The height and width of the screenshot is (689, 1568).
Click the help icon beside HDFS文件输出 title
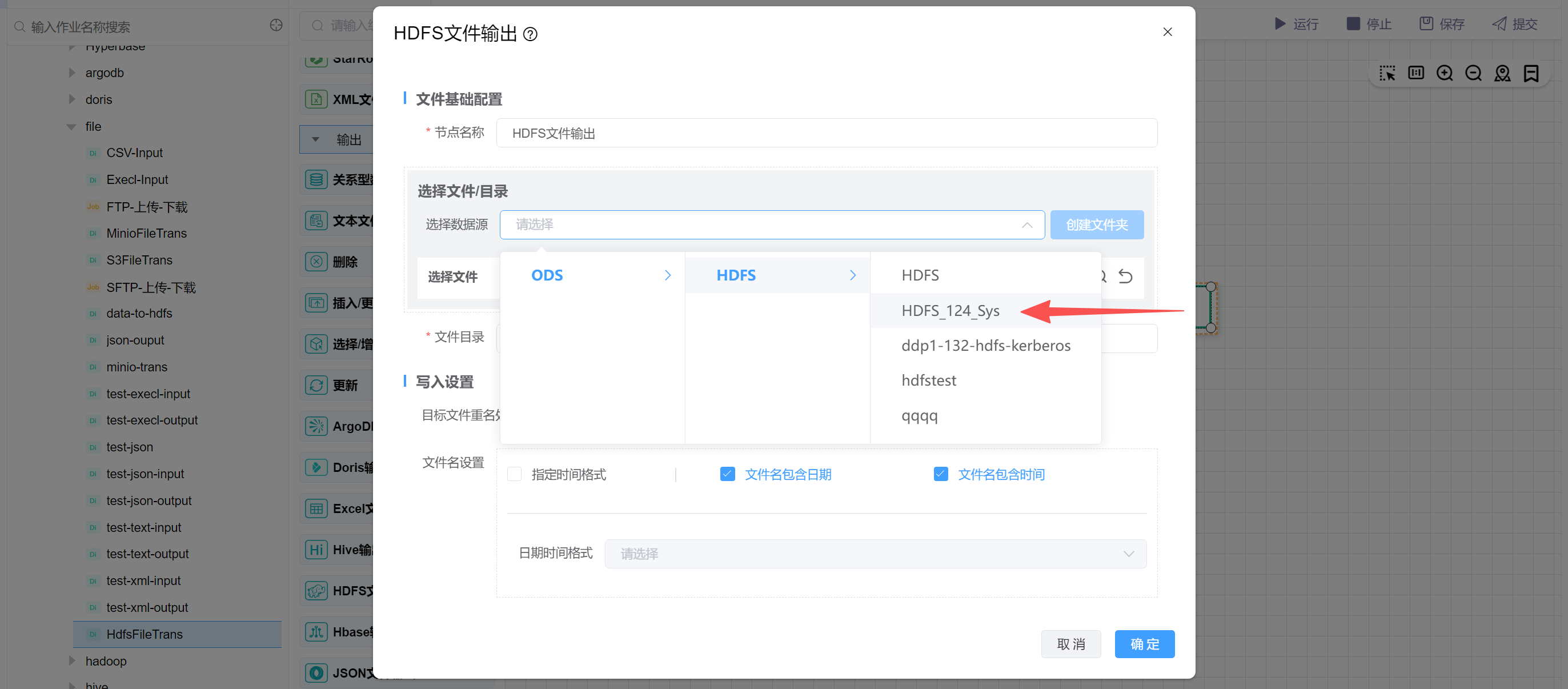530,34
